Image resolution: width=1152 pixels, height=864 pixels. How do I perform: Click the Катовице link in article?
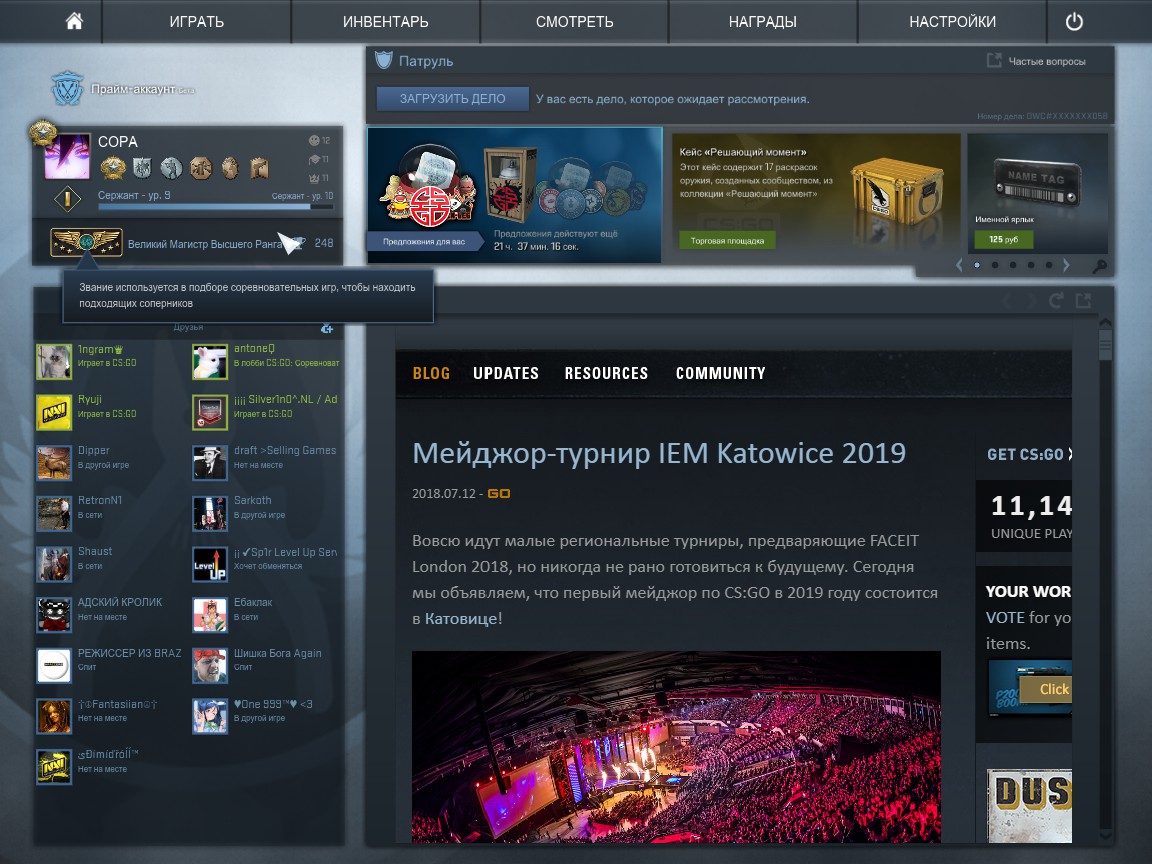pos(461,619)
